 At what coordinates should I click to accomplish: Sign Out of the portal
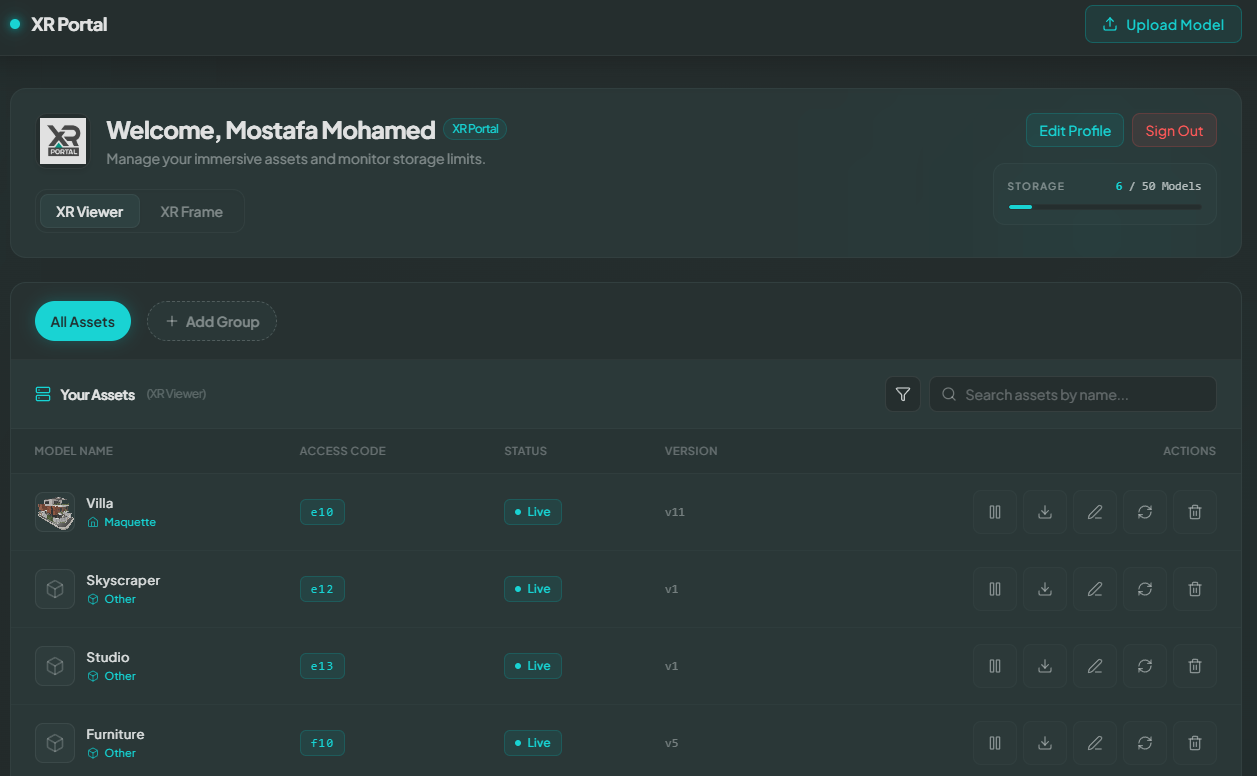coord(1174,131)
